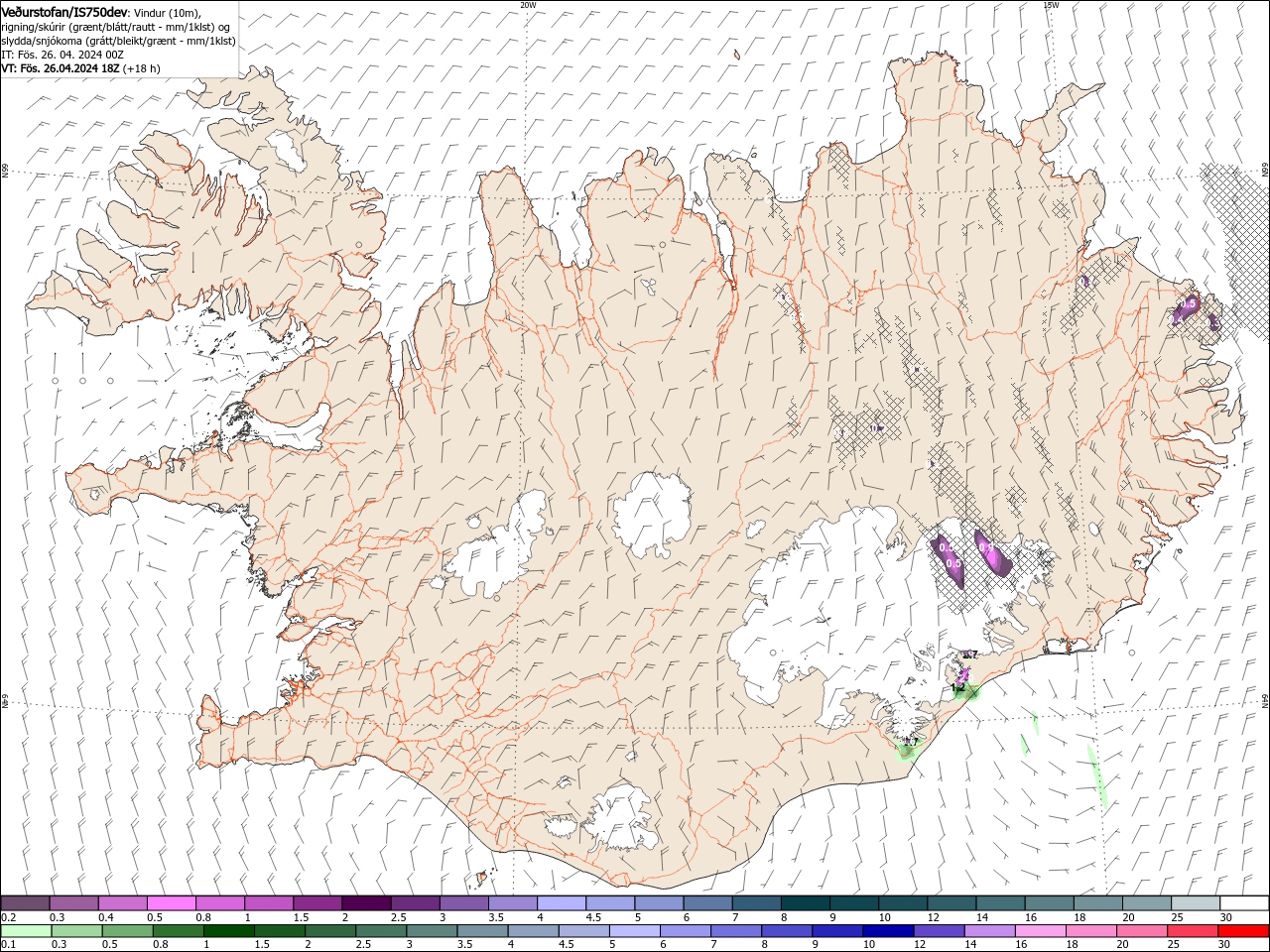This screenshot has width=1270, height=952.
Task: Click the 'rigning/skúrir' legend description line
Action: pyautogui.click(x=116, y=27)
